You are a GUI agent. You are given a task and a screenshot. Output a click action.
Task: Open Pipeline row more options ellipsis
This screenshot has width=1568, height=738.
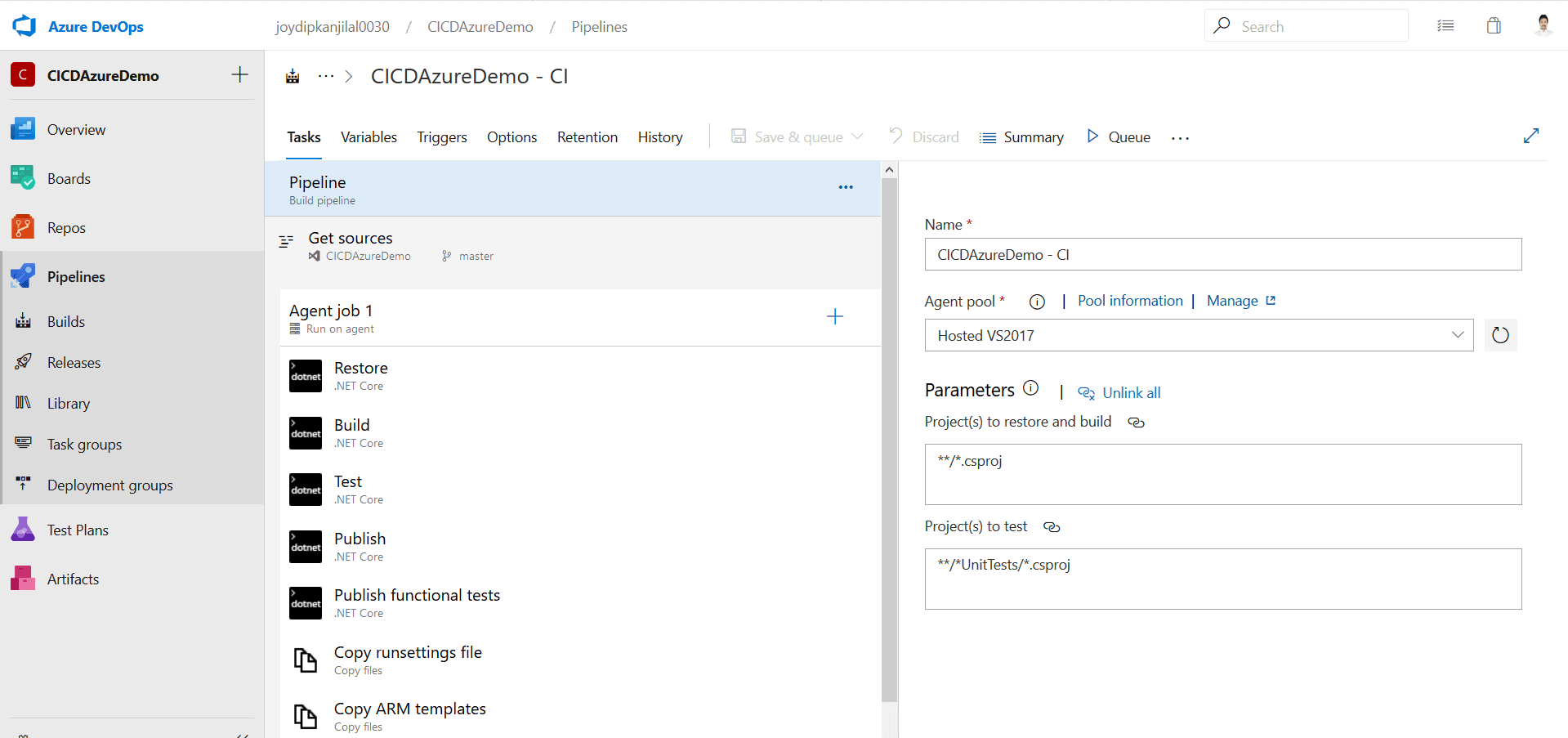(x=846, y=187)
